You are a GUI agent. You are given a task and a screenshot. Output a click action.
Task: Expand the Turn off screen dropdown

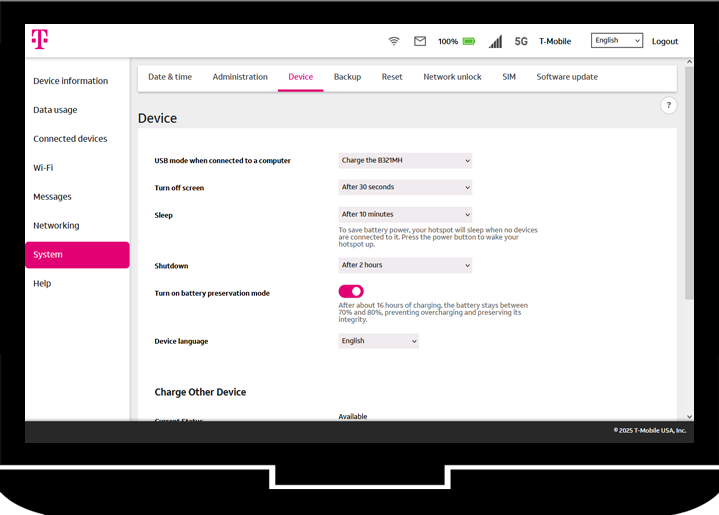point(405,187)
